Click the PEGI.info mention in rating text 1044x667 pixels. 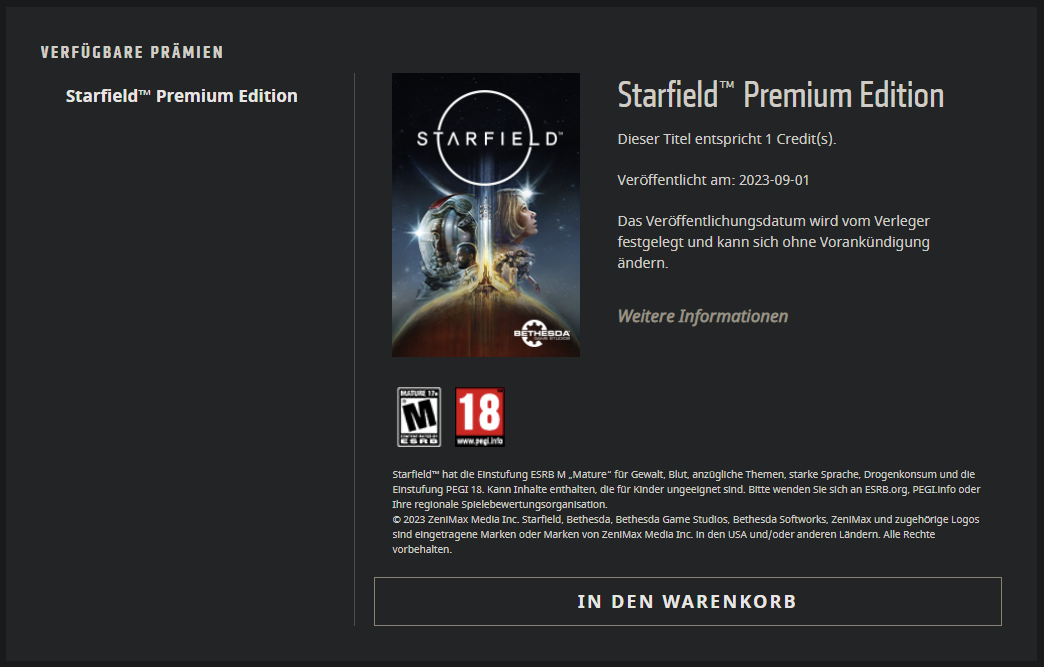933,489
